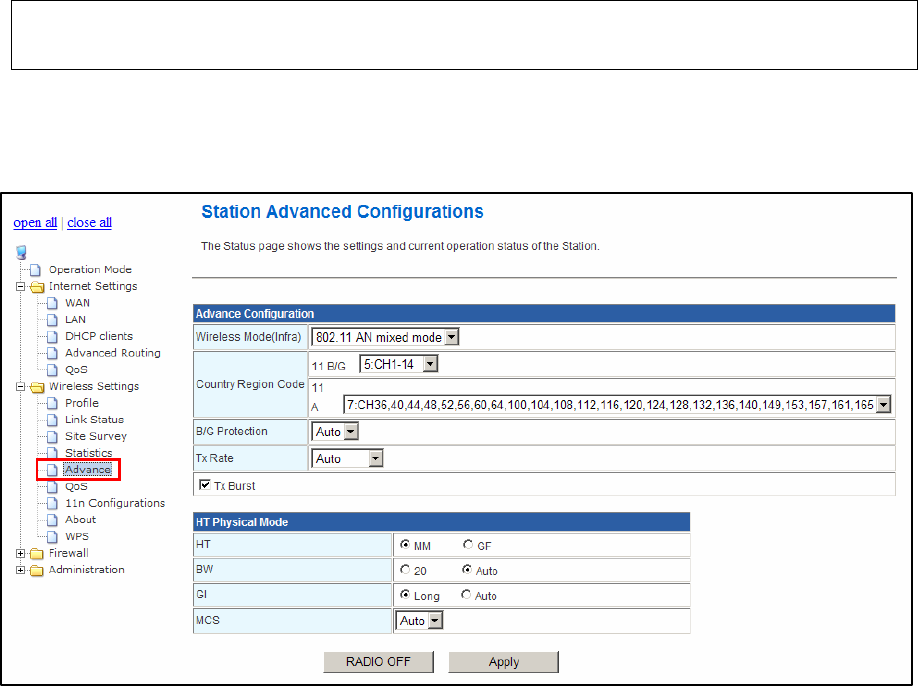Click the Administration folder icon

pos(37,570)
